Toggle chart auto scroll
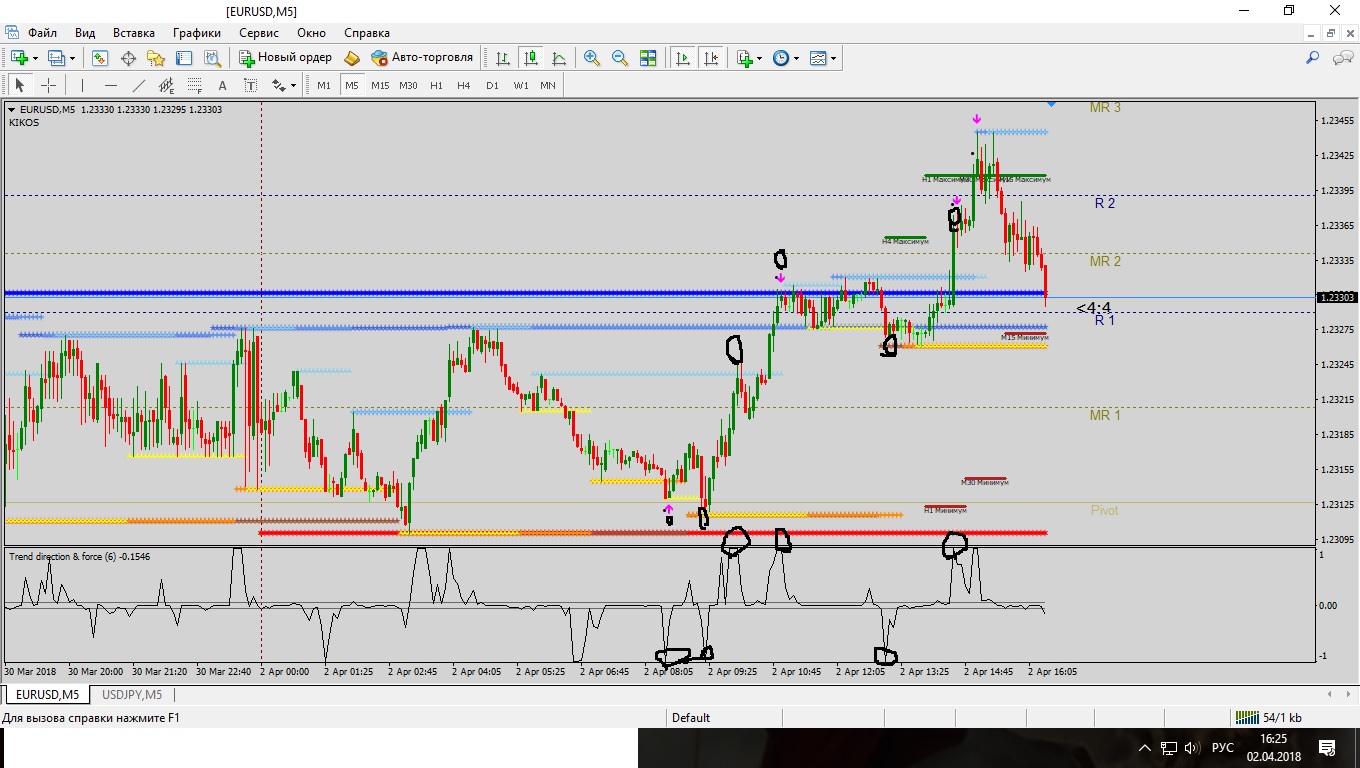Screen dimensions: 1360x768 [x=683, y=58]
